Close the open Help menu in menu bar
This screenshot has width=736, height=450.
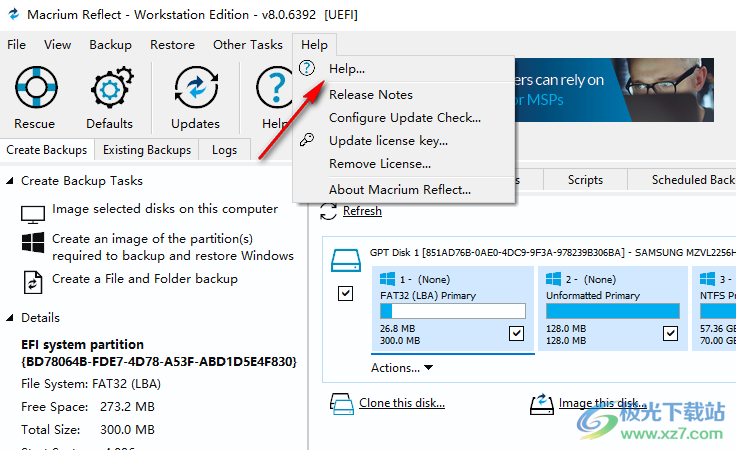click(x=314, y=45)
